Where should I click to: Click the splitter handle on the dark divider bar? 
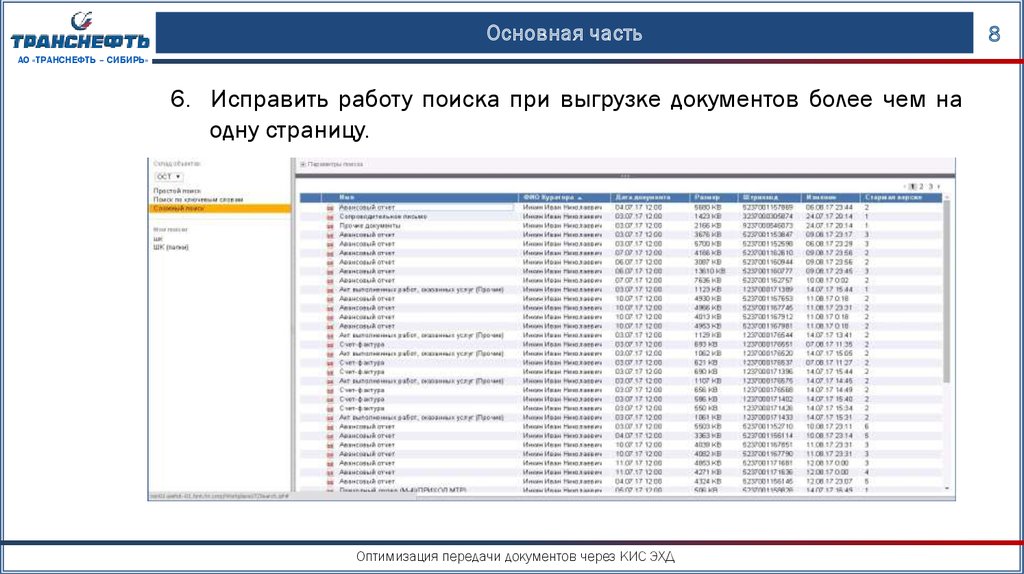click(625, 176)
